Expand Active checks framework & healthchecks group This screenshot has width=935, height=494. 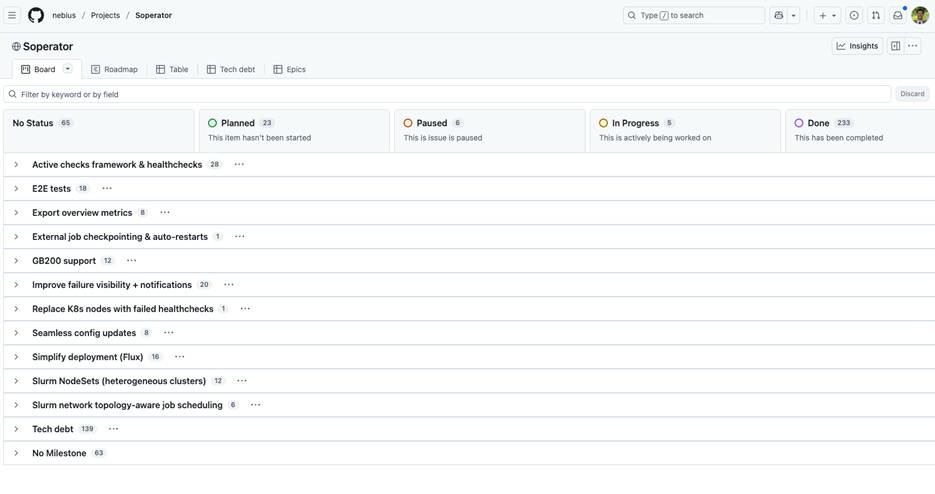click(16, 164)
